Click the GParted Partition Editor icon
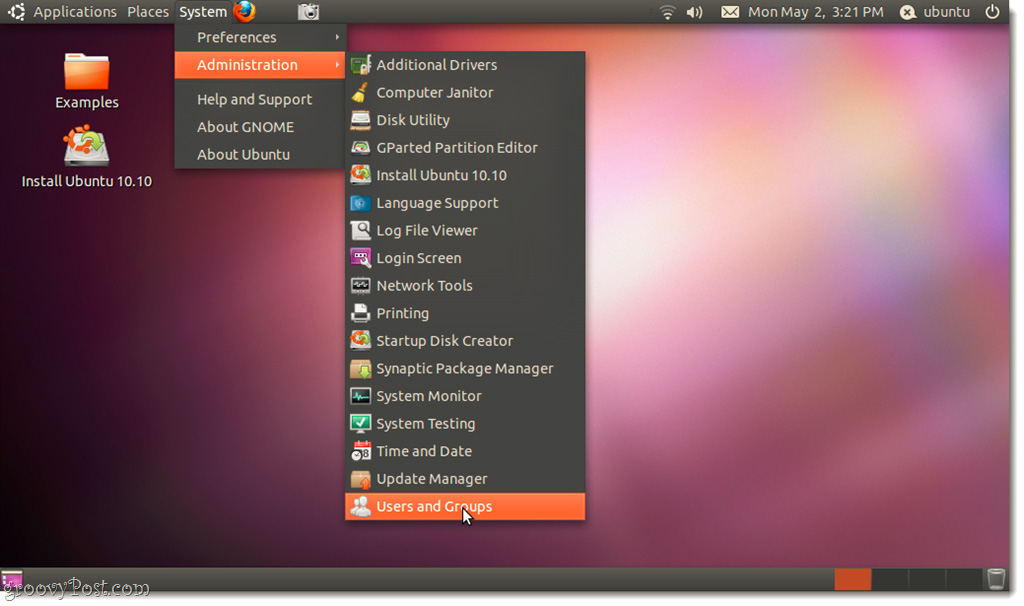This screenshot has width=1024, height=606. pos(360,148)
